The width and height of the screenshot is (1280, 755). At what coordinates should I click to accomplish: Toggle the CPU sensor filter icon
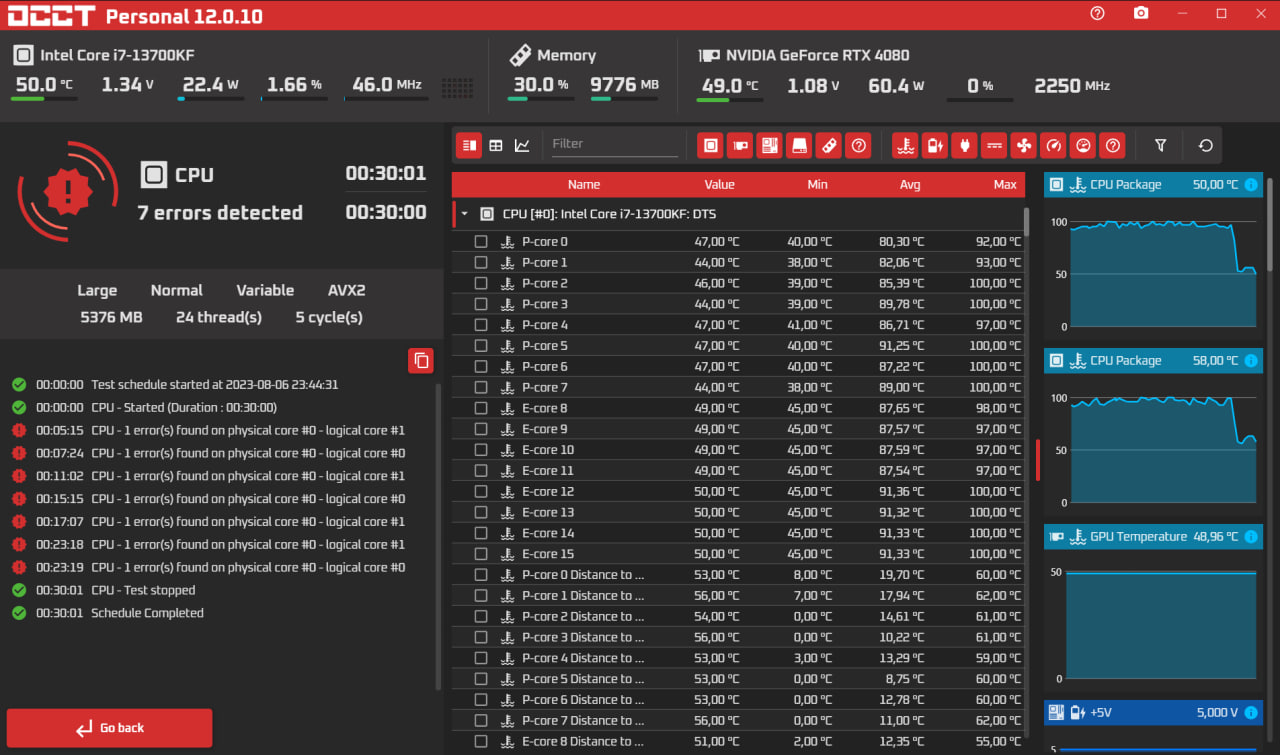(710, 145)
